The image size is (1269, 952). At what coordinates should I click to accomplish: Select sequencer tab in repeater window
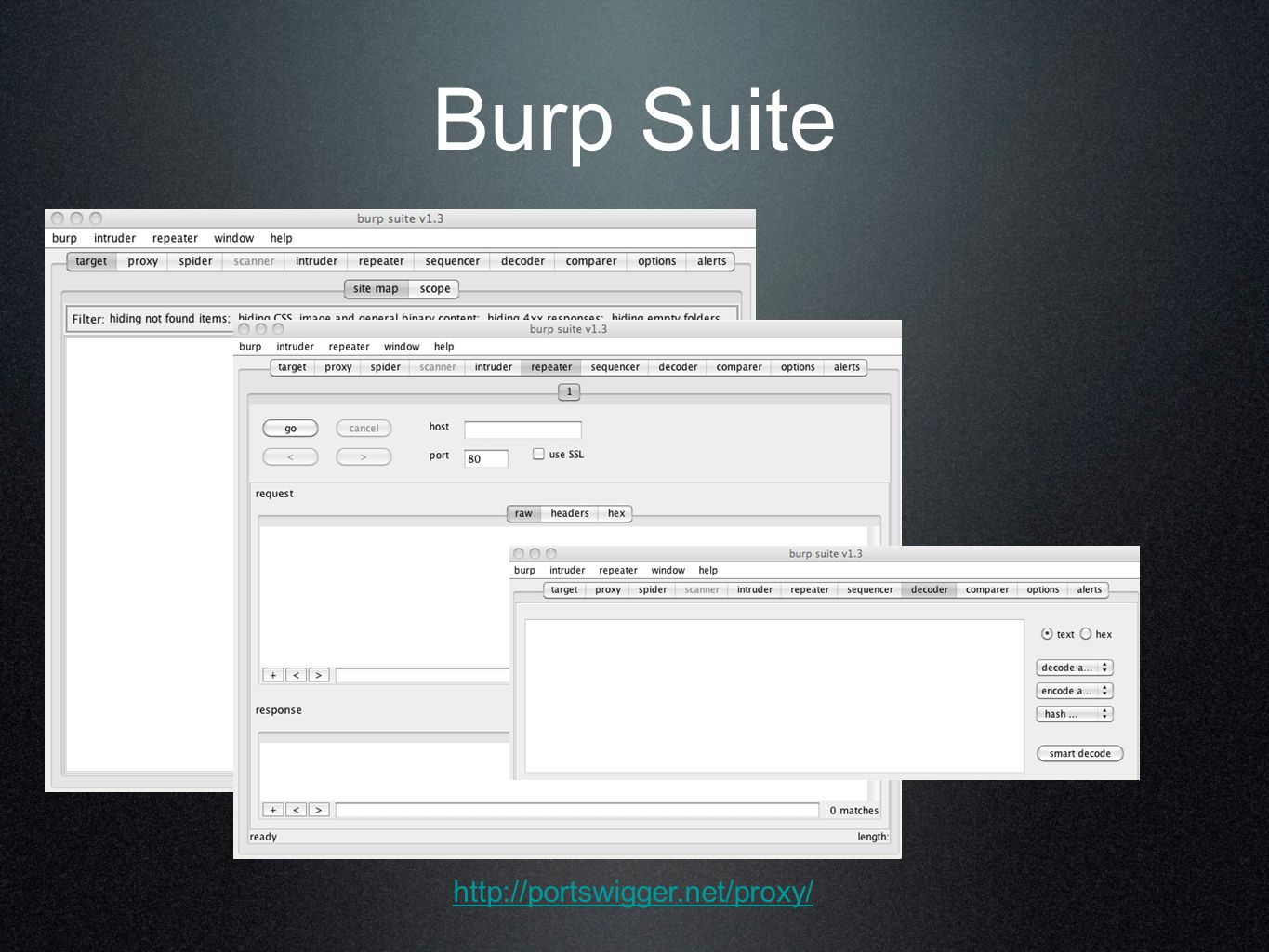[x=615, y=367]
